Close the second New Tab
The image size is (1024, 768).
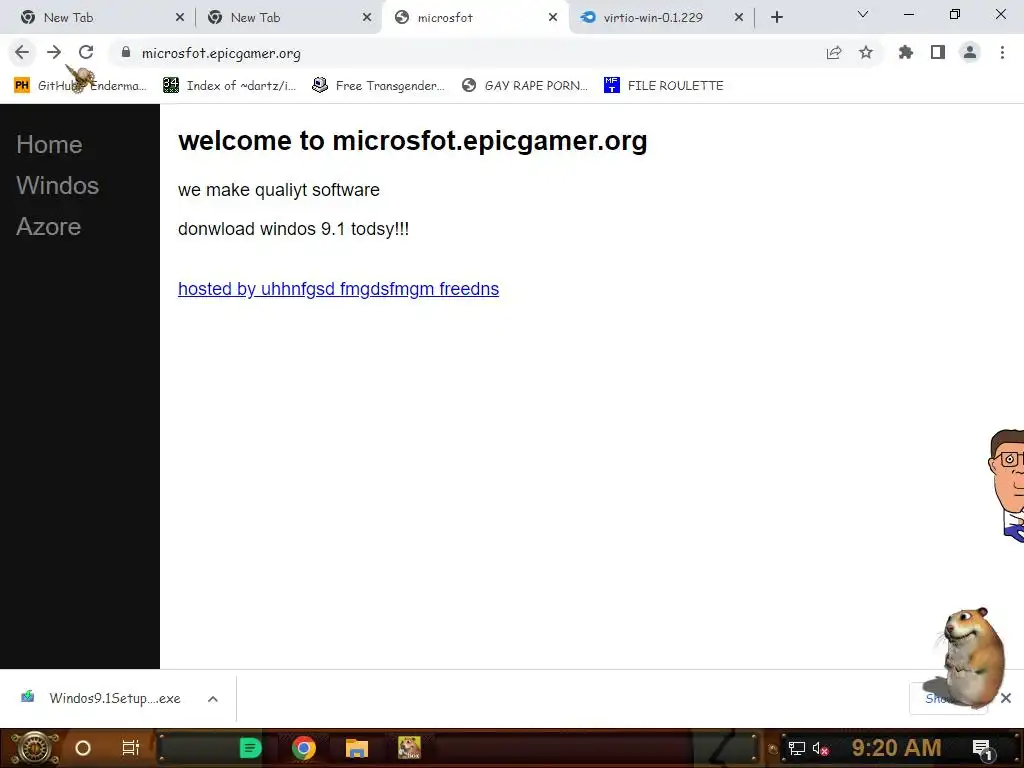[367, 18]
